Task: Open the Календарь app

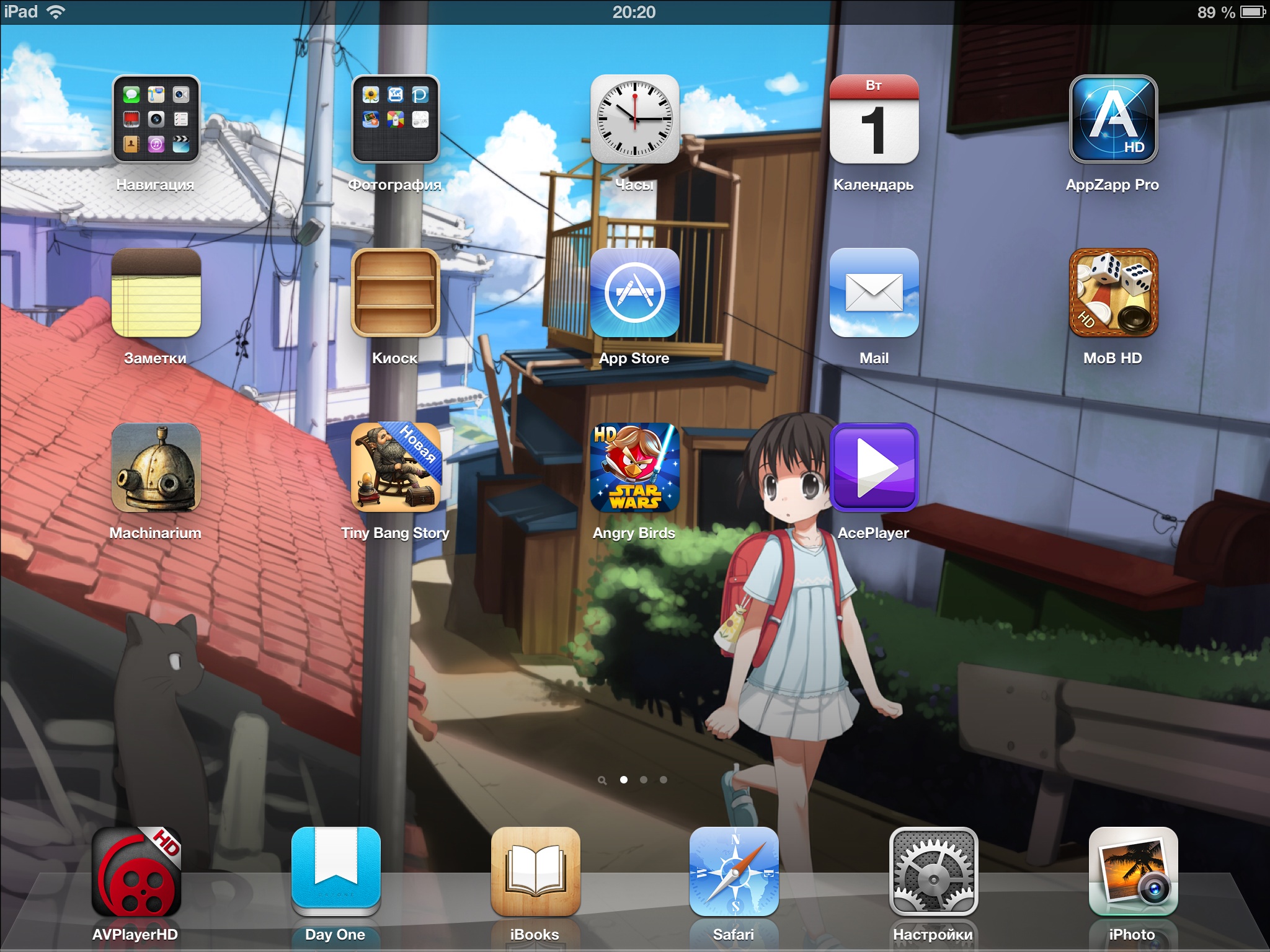Action: click(874, 119)
